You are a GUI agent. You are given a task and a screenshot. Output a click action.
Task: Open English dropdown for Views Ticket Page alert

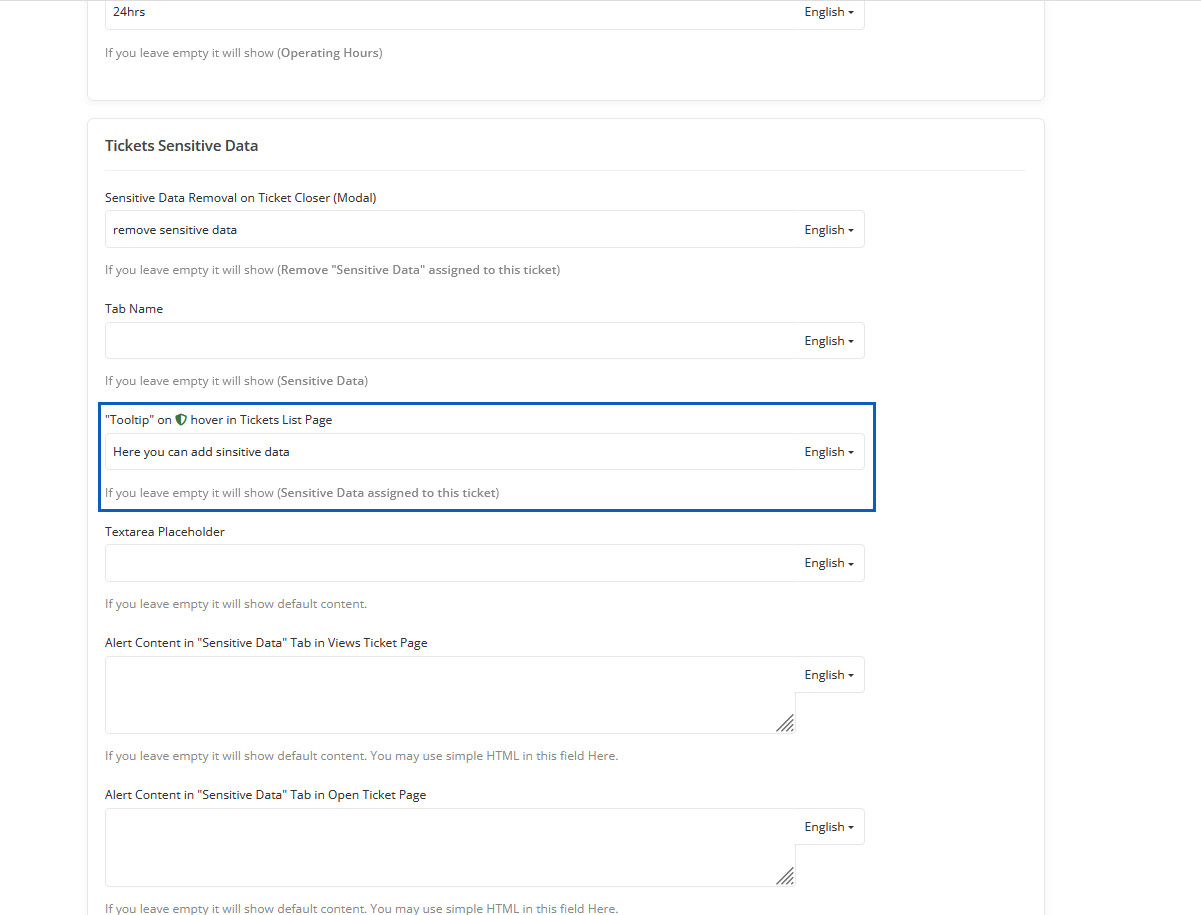coord(829,675)
